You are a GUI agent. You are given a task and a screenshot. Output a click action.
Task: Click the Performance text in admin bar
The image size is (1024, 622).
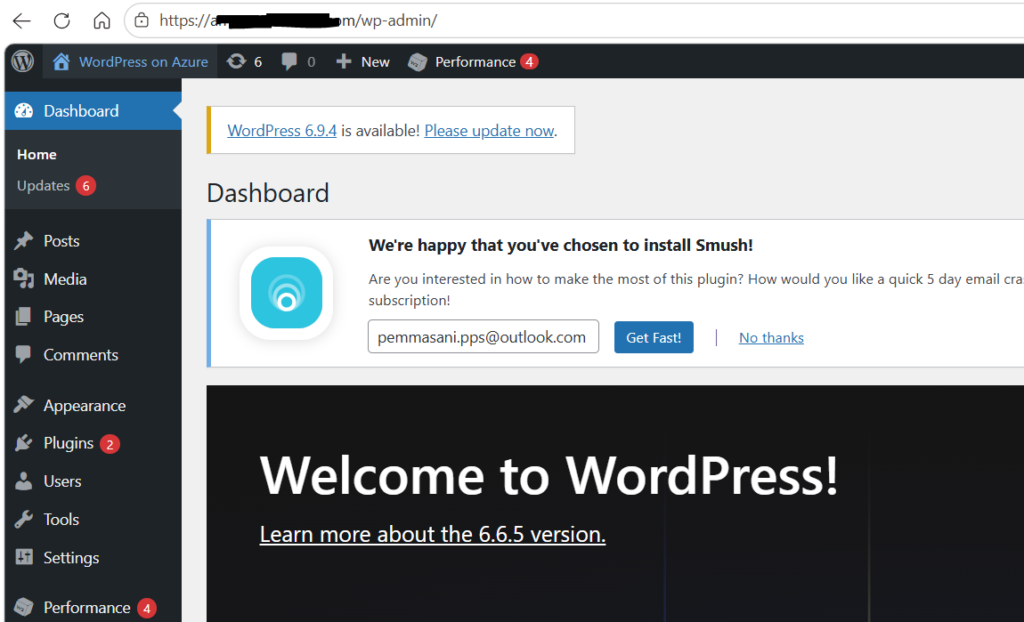[475, 61]
